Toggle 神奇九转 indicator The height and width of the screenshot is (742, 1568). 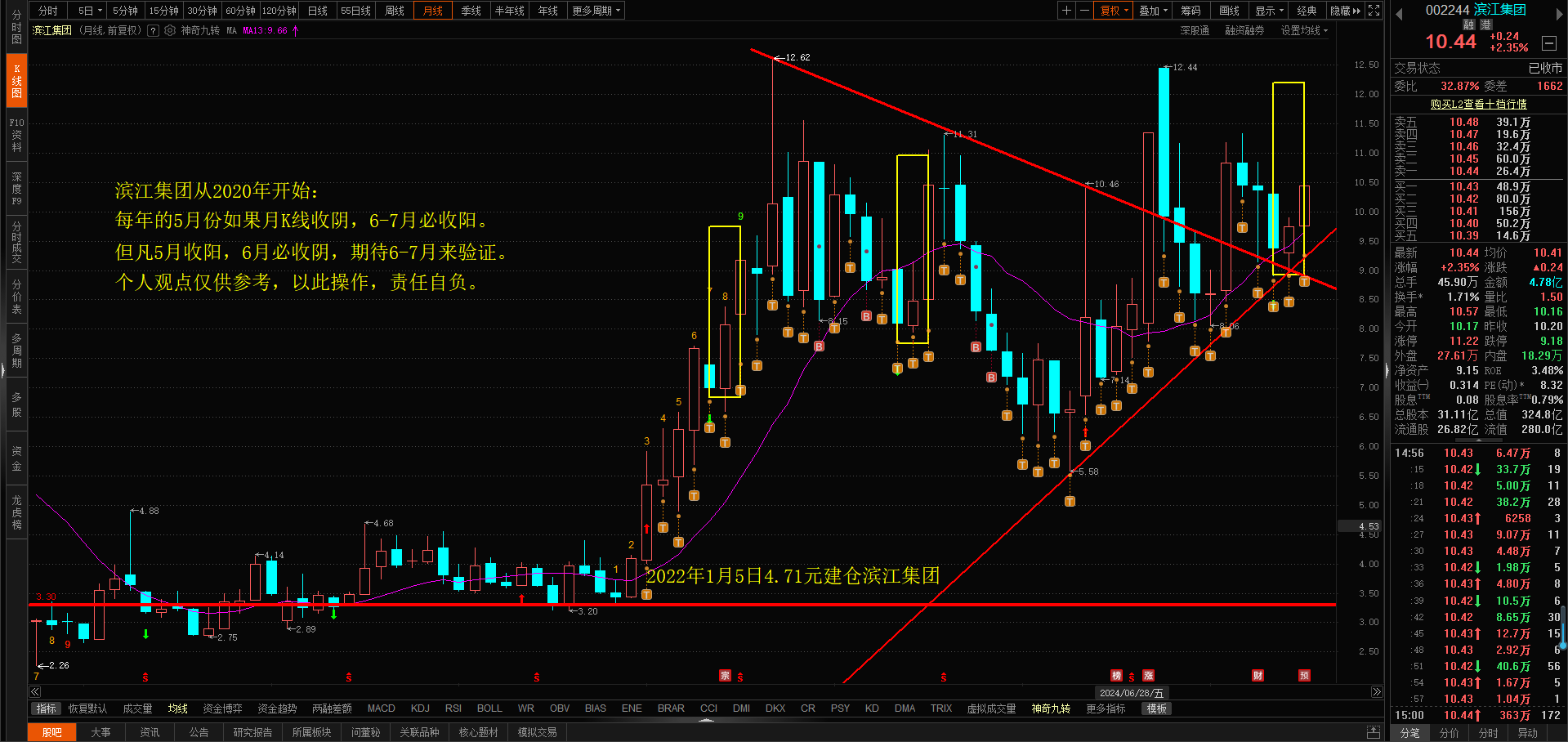[x=1051, y=708]
